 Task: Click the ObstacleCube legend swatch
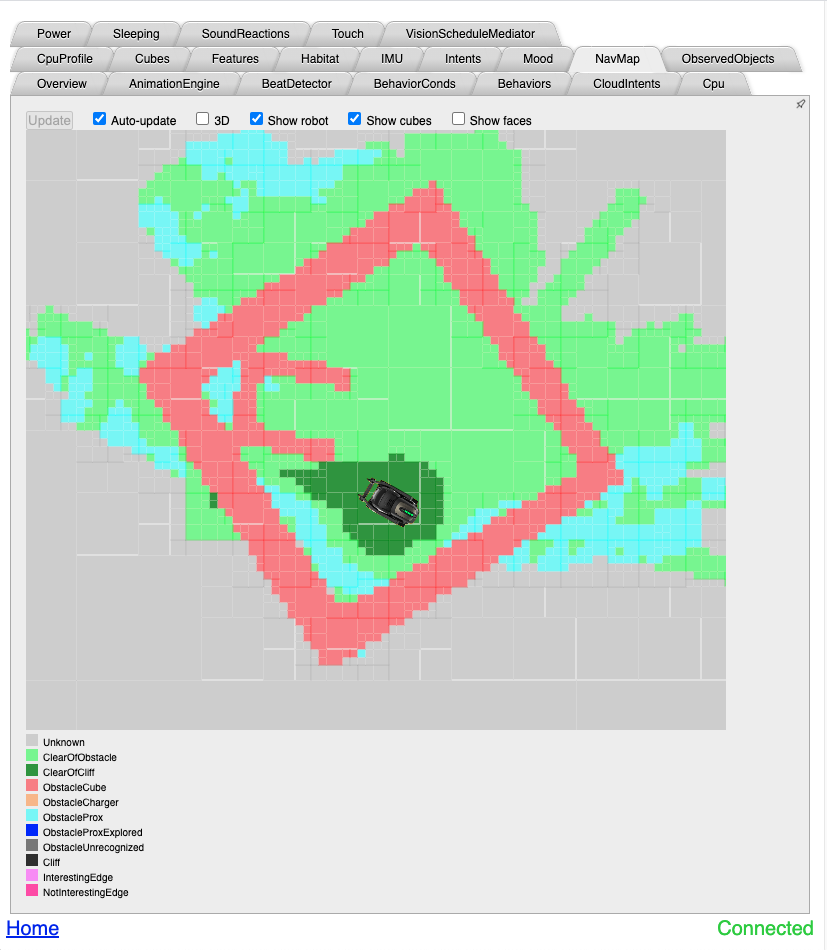coord(31,787)
